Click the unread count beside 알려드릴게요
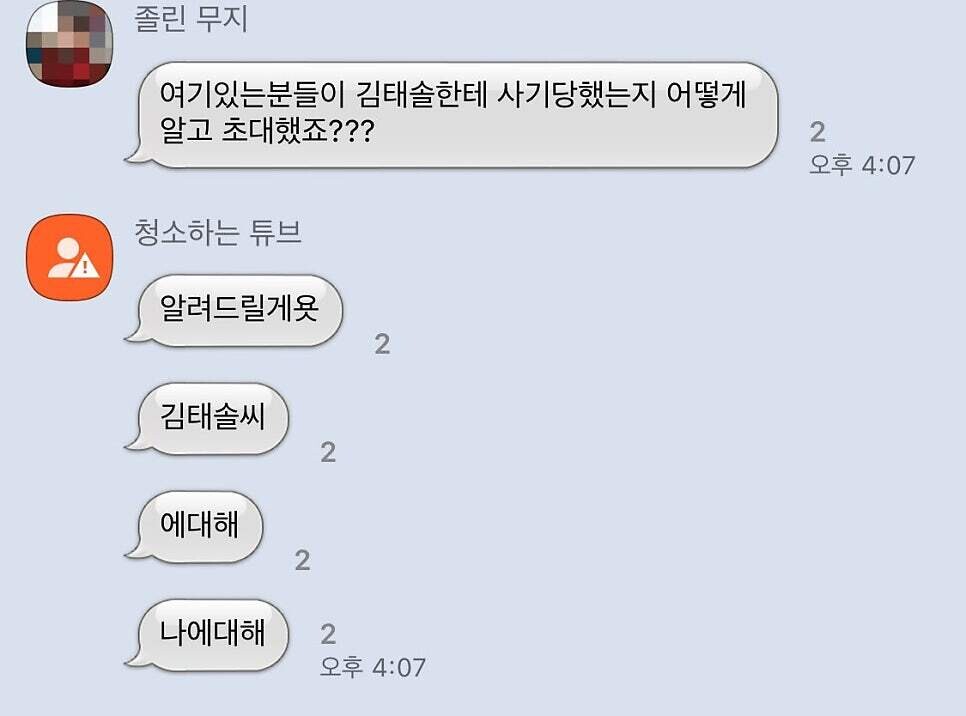 tap(383, 344)
